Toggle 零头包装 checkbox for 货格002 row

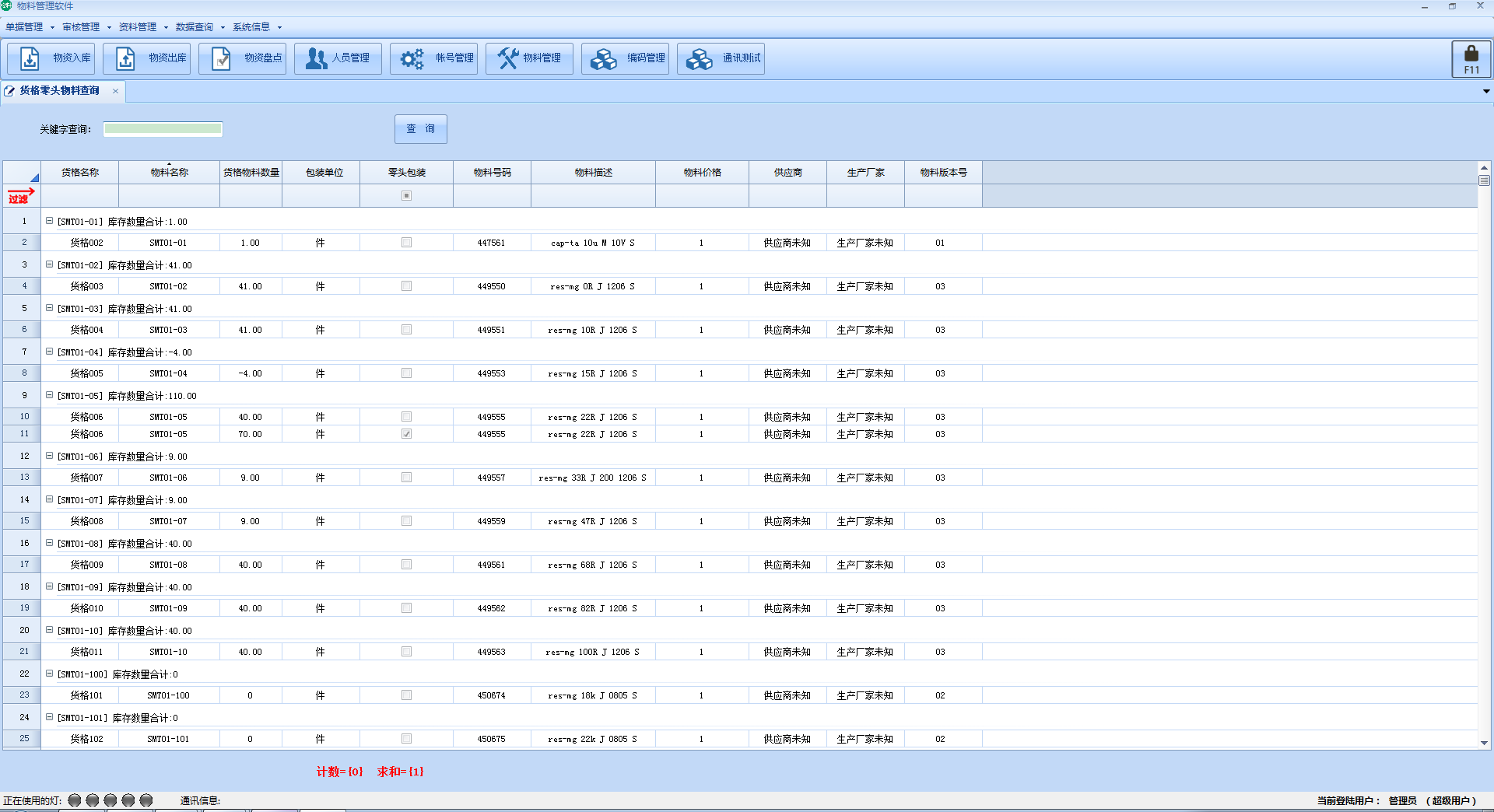pyautogui.click(x=406, y=243)
